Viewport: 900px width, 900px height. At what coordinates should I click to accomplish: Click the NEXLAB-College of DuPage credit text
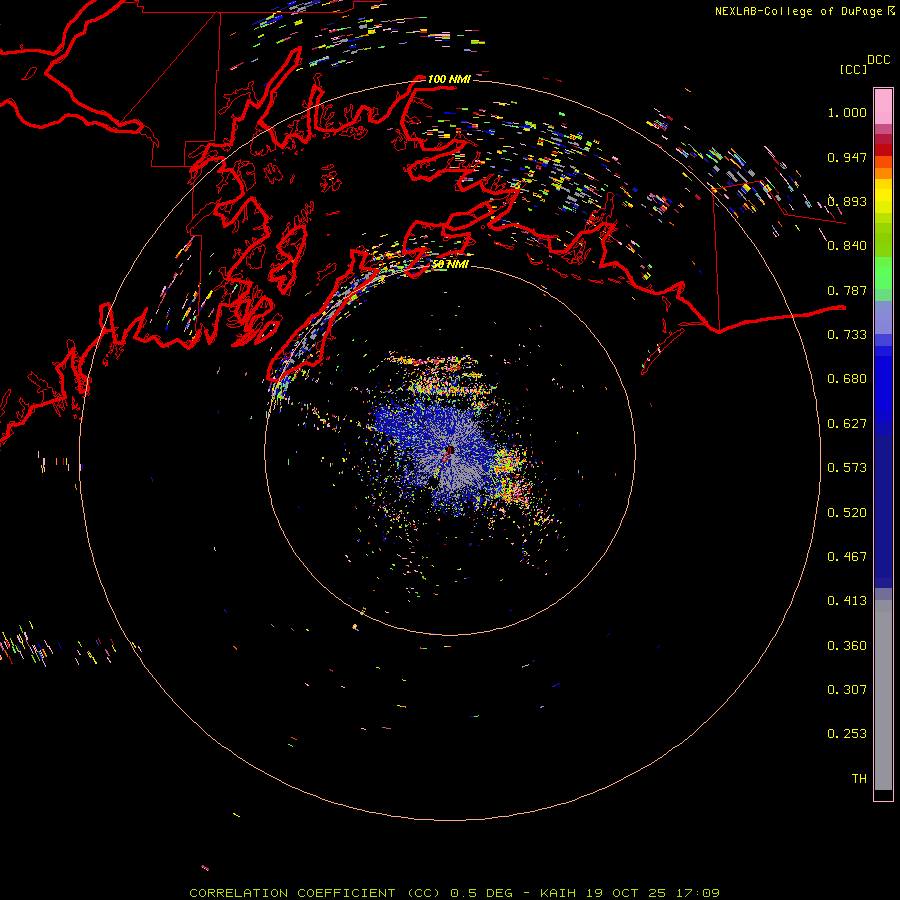[x=798, y=11]
